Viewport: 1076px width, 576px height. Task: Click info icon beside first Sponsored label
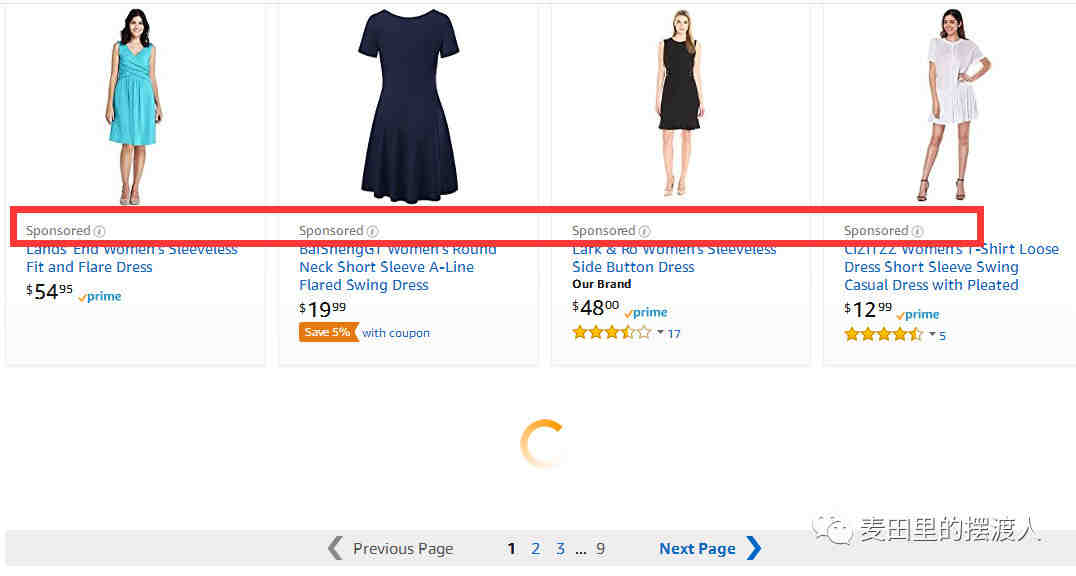(100, 231)
